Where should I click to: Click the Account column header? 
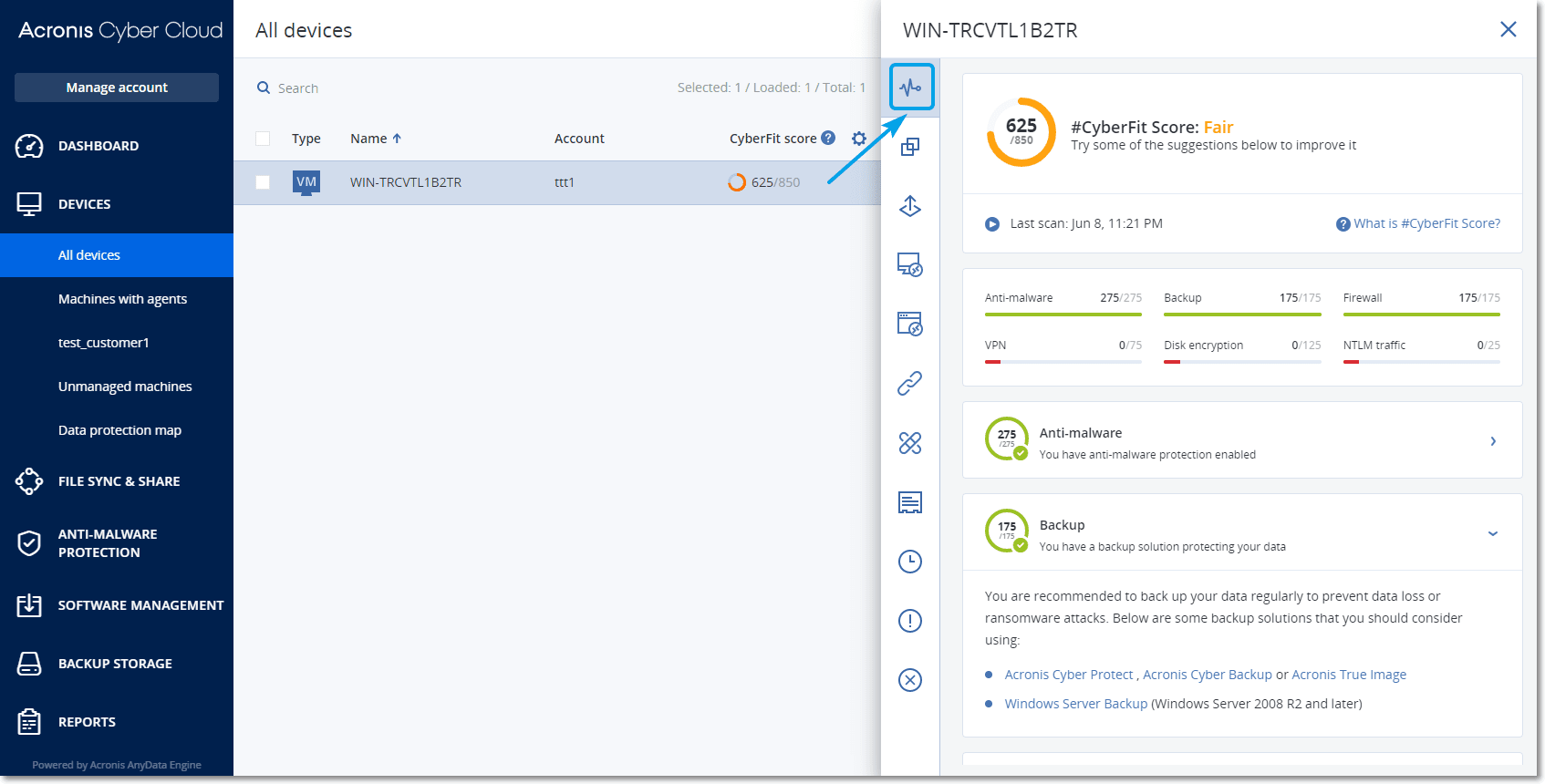579,139
